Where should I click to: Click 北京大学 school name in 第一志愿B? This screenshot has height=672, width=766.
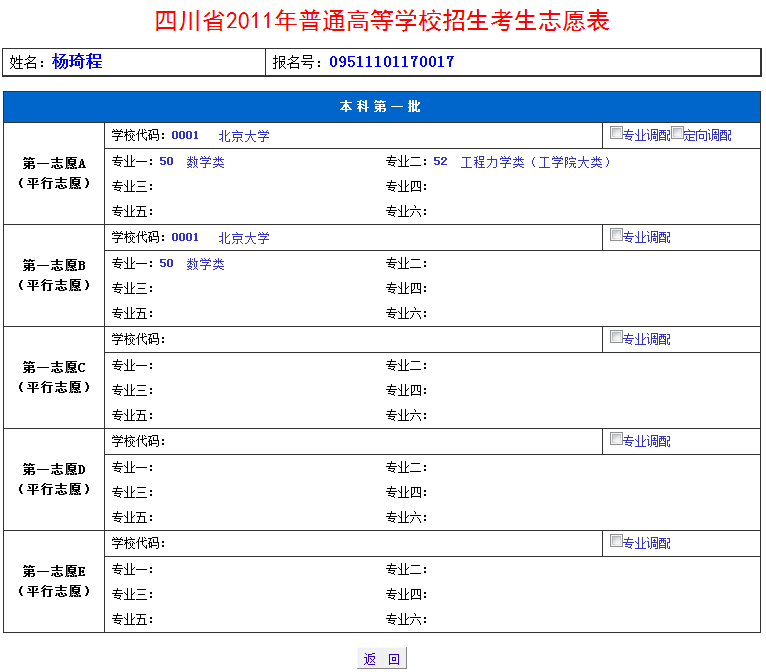244,238
